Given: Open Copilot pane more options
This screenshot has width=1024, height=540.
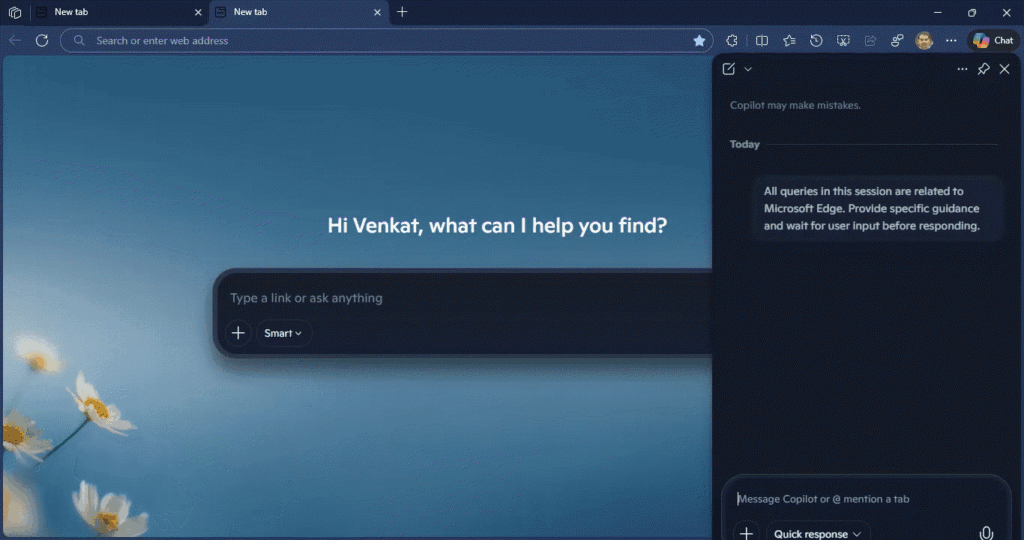Looking at the screenshot, I should tap(962, 69).
